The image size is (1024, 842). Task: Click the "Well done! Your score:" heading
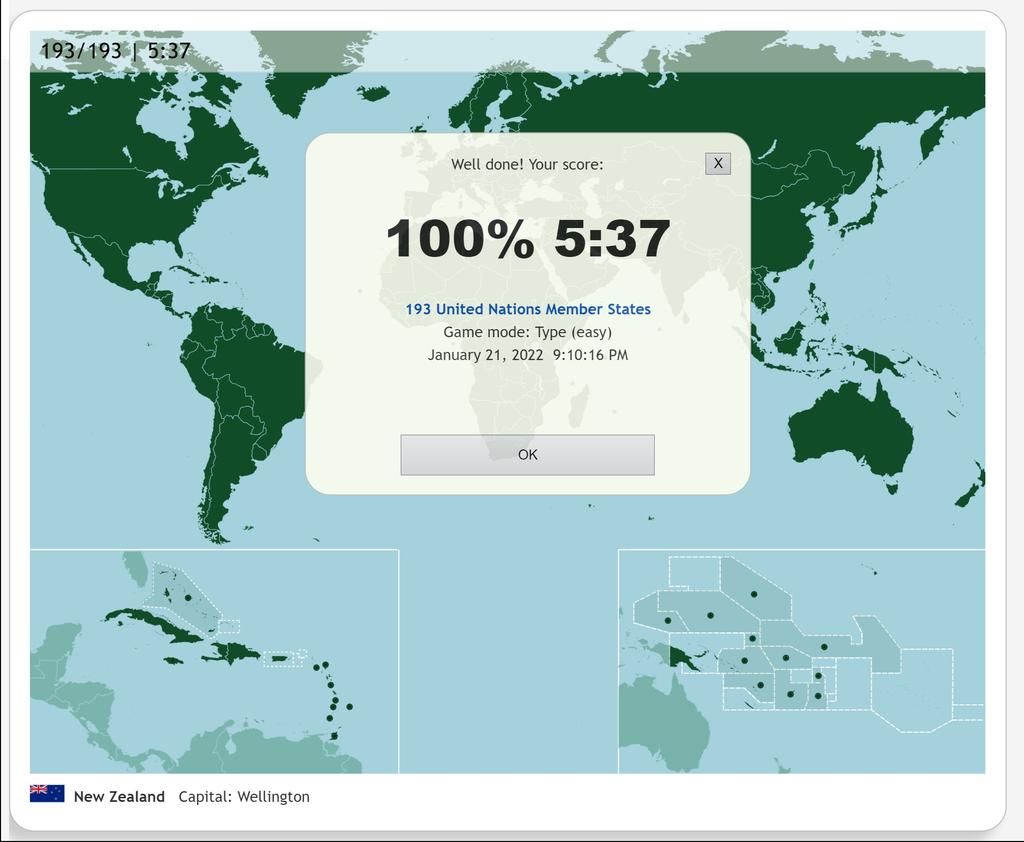click(527, 164)
